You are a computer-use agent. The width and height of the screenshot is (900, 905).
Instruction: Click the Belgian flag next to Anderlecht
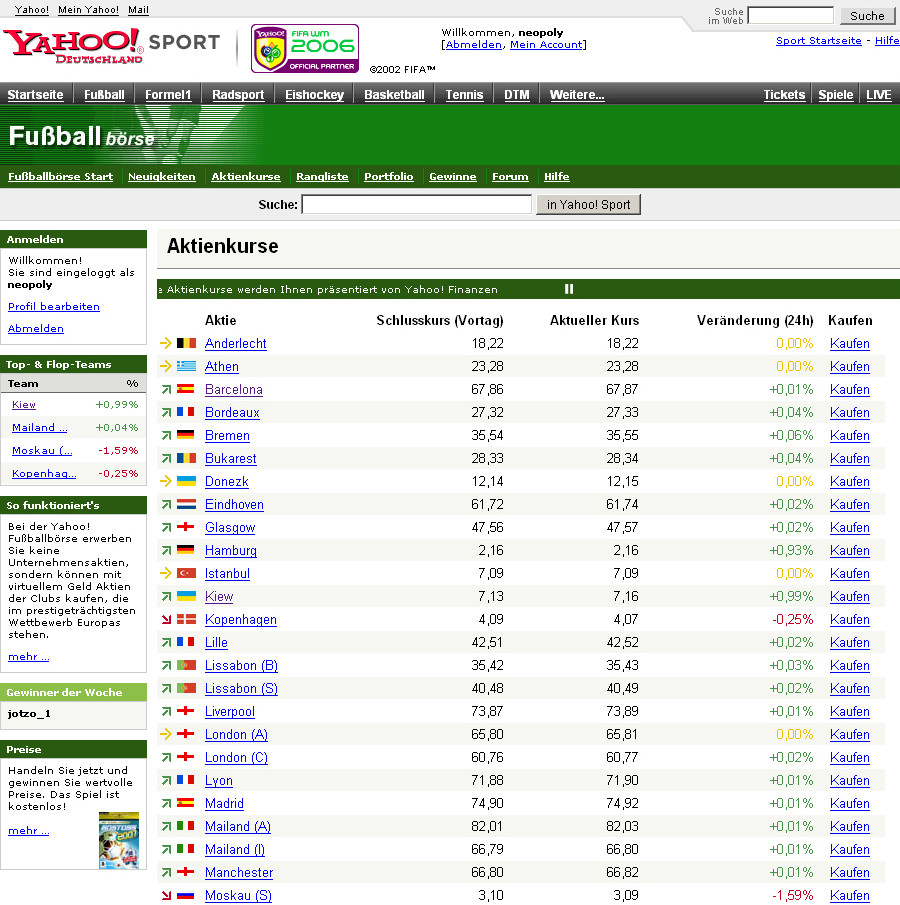click(186, 343)
